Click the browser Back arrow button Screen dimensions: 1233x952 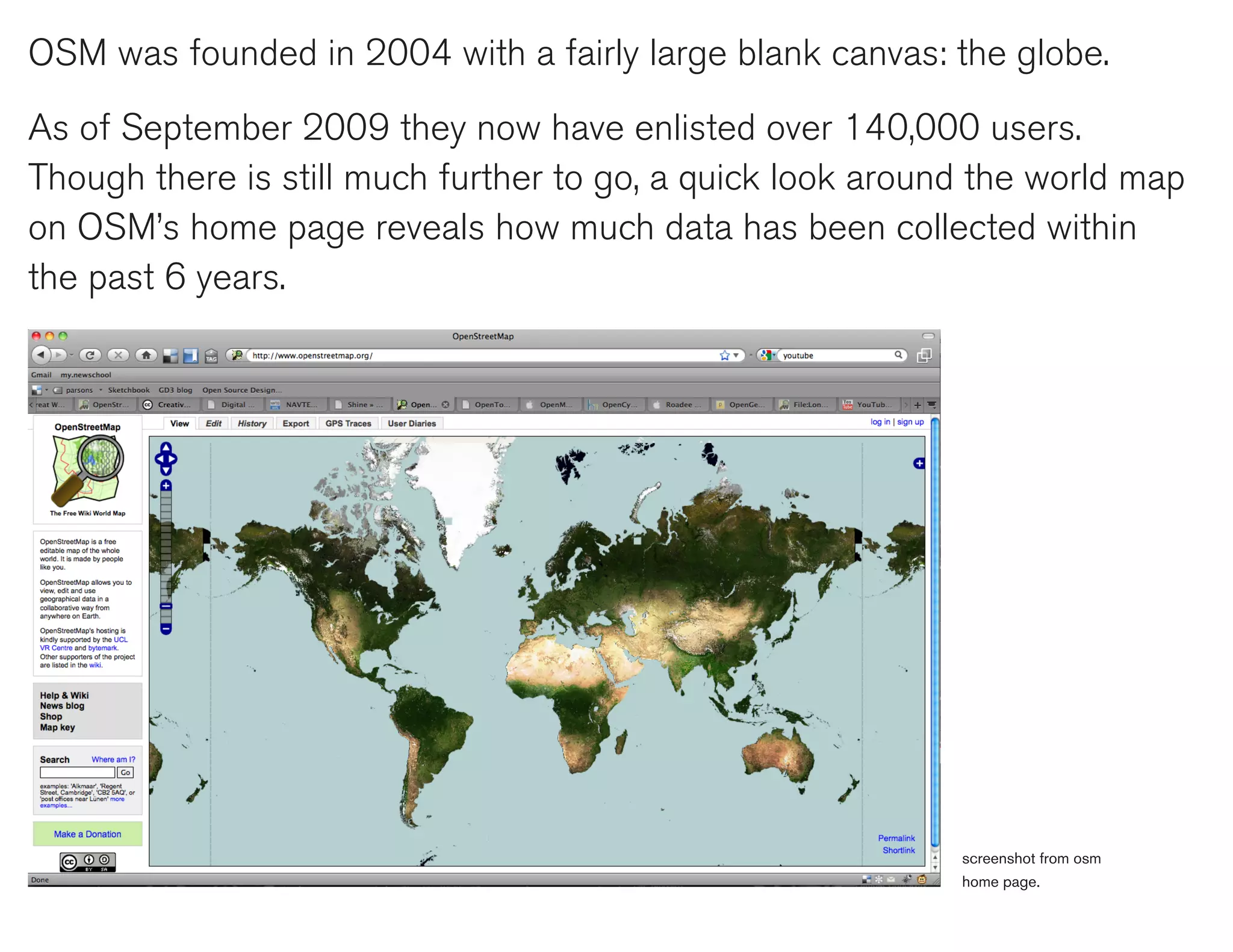pyautogui.click(x=41, y=355)
